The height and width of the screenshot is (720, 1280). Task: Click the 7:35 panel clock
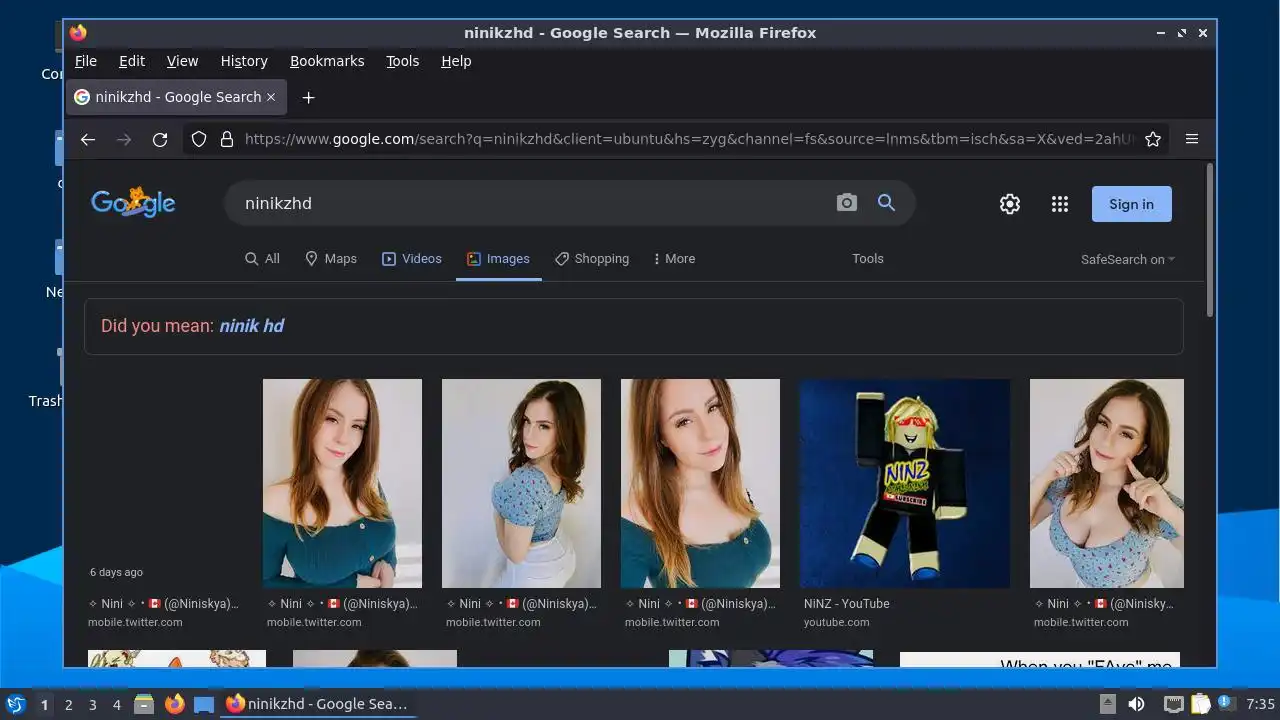(x=1260, y=704)
